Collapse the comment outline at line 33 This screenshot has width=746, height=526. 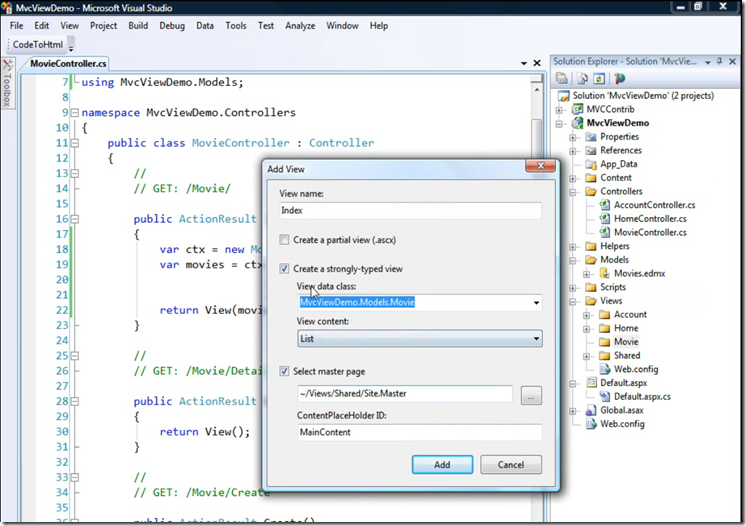75,477
